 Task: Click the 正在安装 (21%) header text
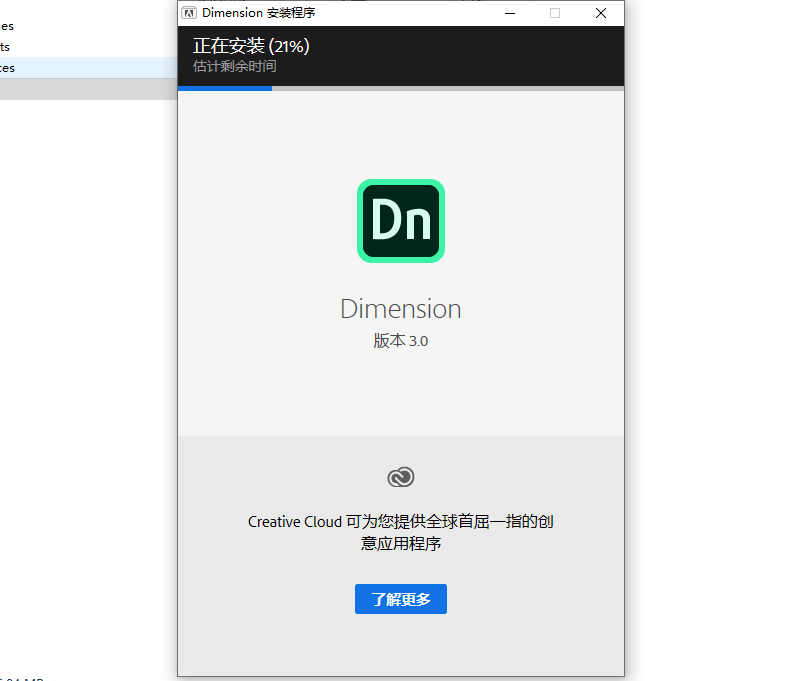[x=248, y=46]
